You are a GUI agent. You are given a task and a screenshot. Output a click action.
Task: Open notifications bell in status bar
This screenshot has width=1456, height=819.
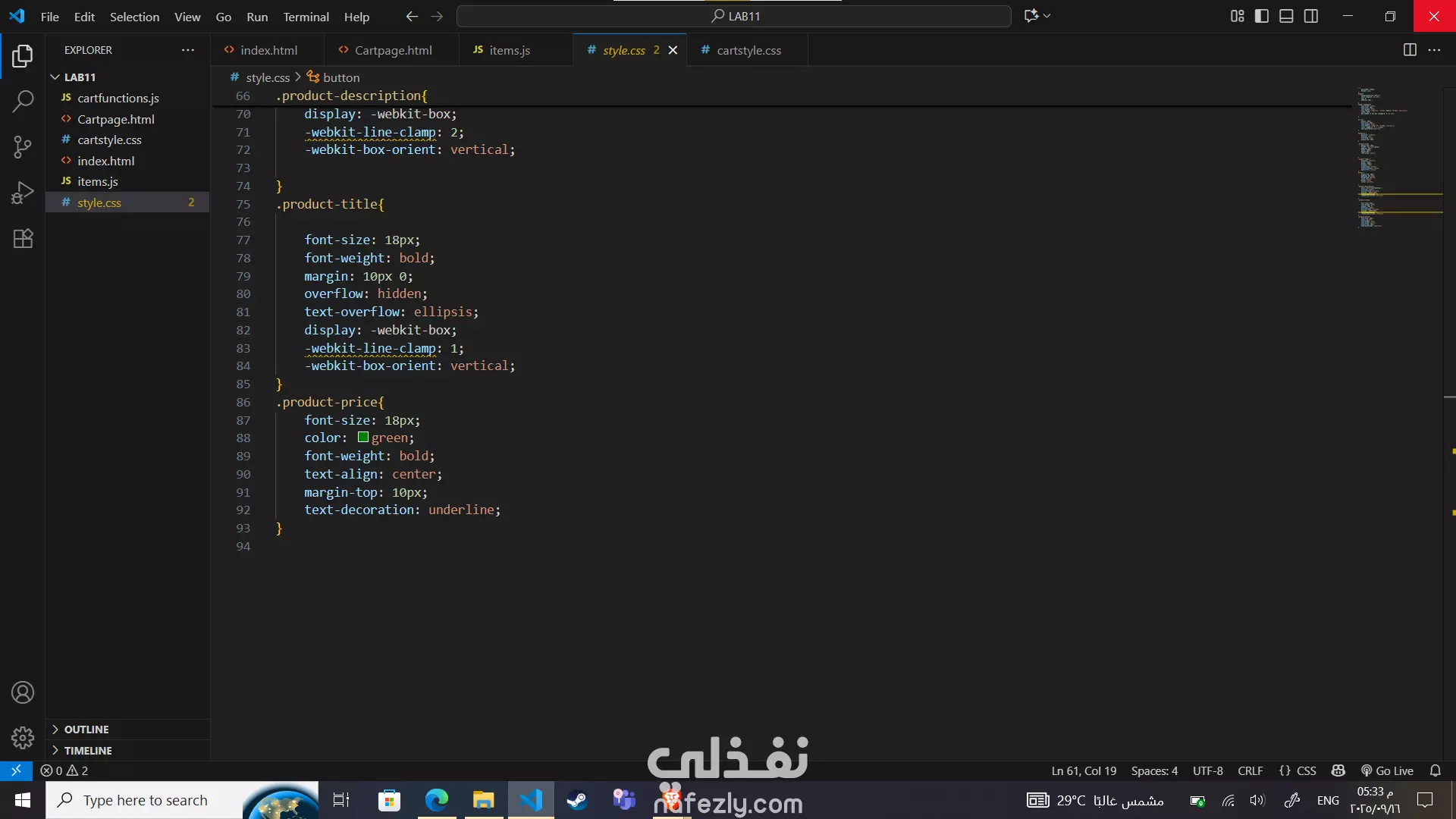[x=1435, y=770]
